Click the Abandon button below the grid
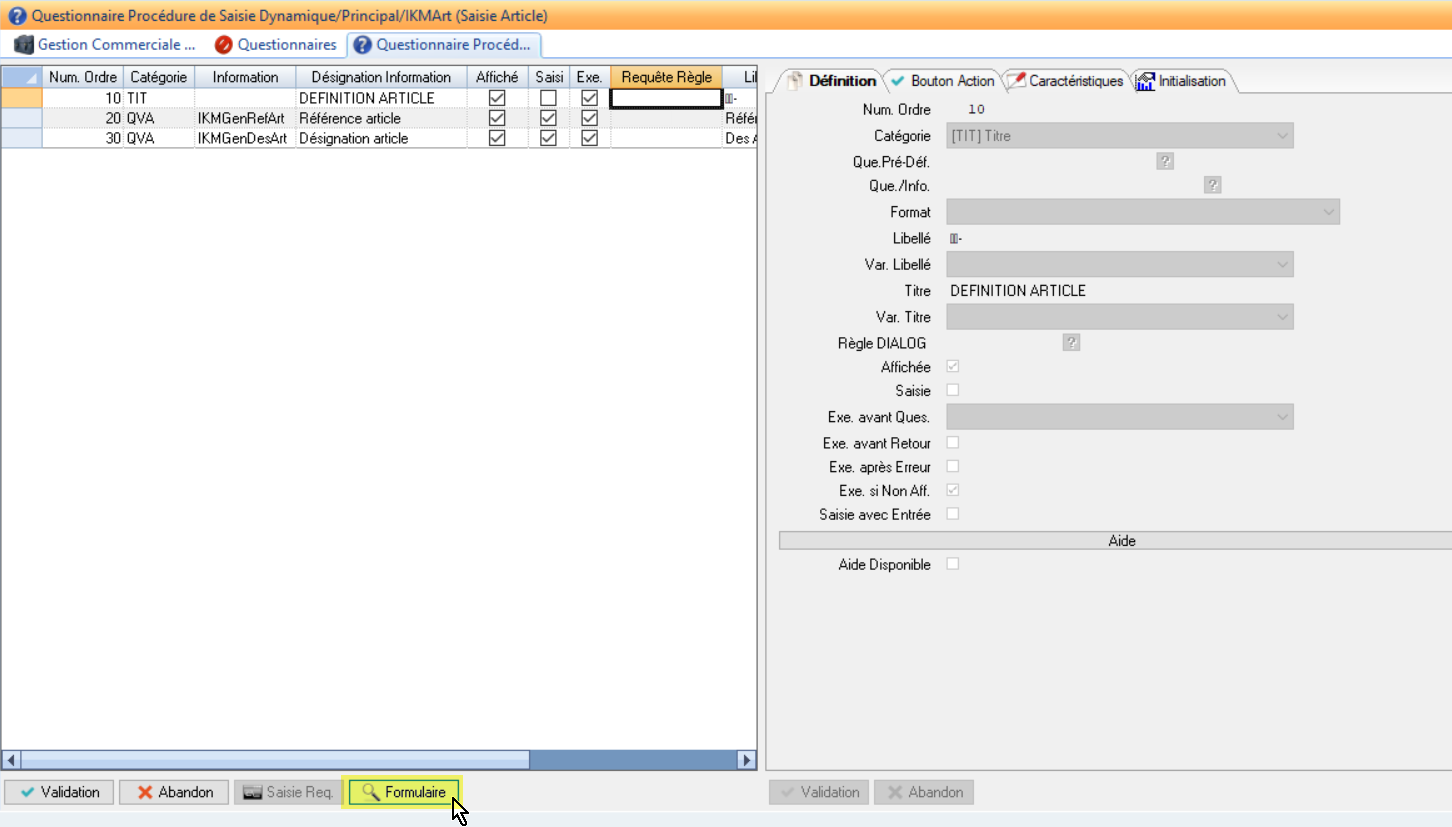The width and height of the screenshot is (1452, 827). (175, 792)
